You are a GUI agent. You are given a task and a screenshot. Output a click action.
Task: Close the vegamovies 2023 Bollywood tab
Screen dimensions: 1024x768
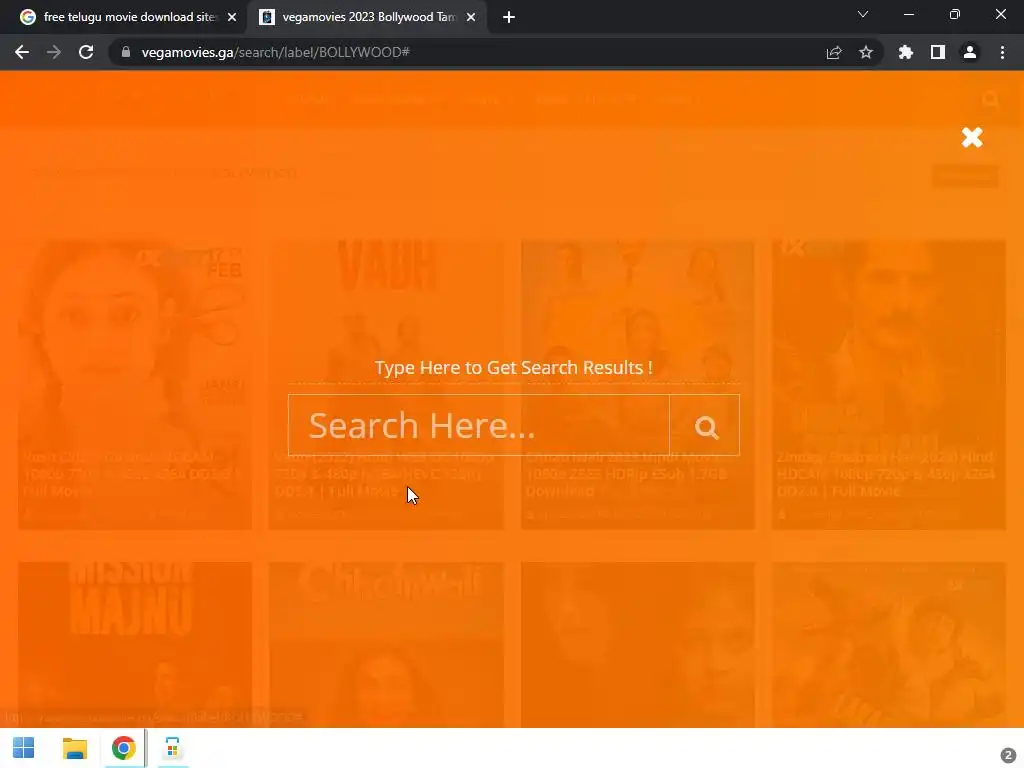click(x=471, y=17)
